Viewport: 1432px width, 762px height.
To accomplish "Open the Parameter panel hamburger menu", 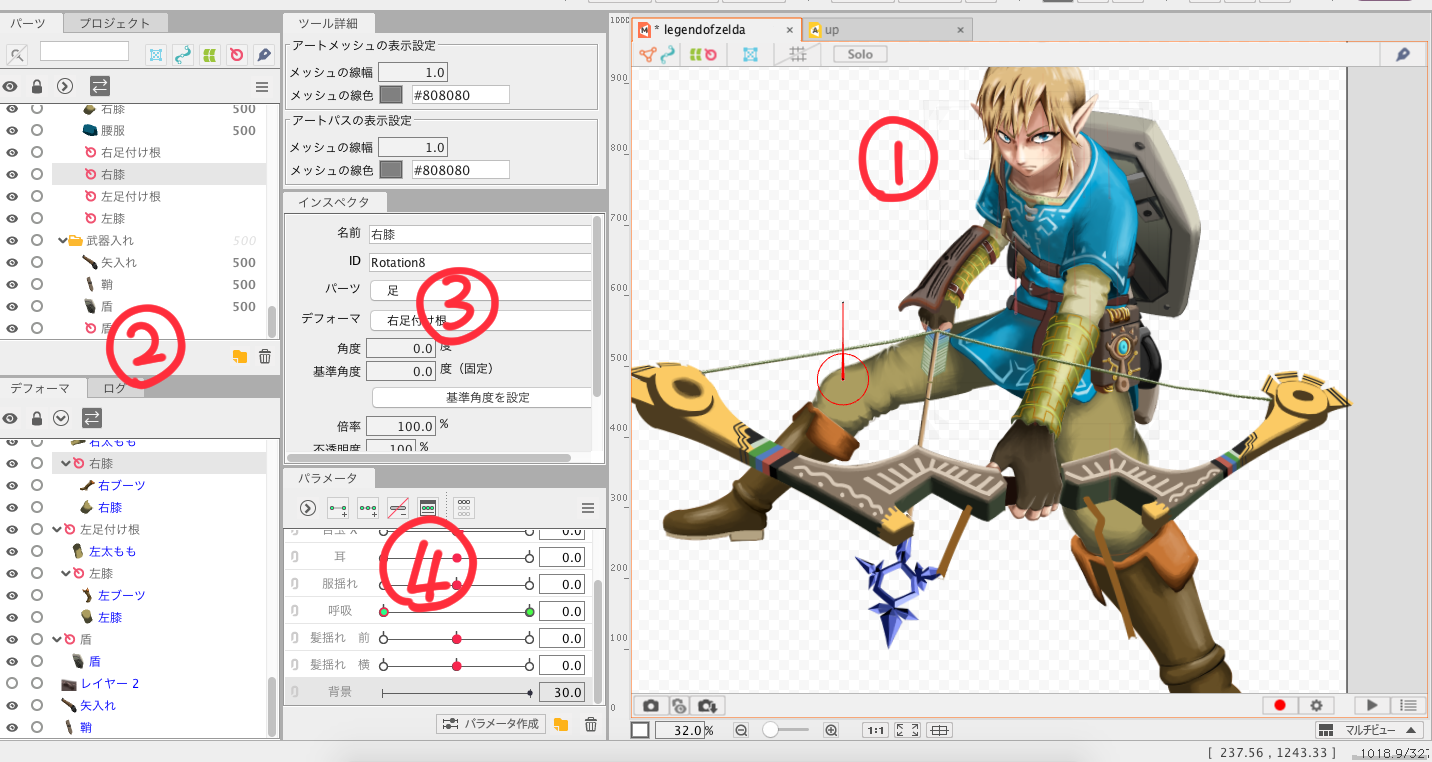I will click(x=588, y=508).
